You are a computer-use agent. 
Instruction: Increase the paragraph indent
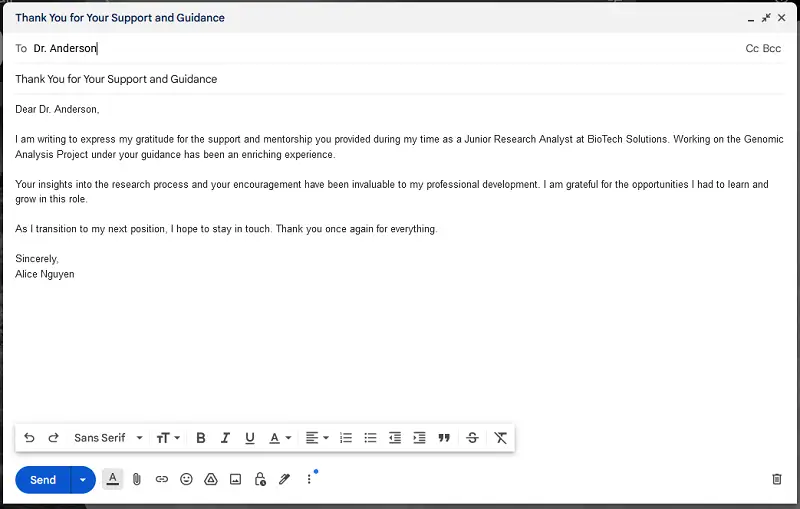(419, 438)
